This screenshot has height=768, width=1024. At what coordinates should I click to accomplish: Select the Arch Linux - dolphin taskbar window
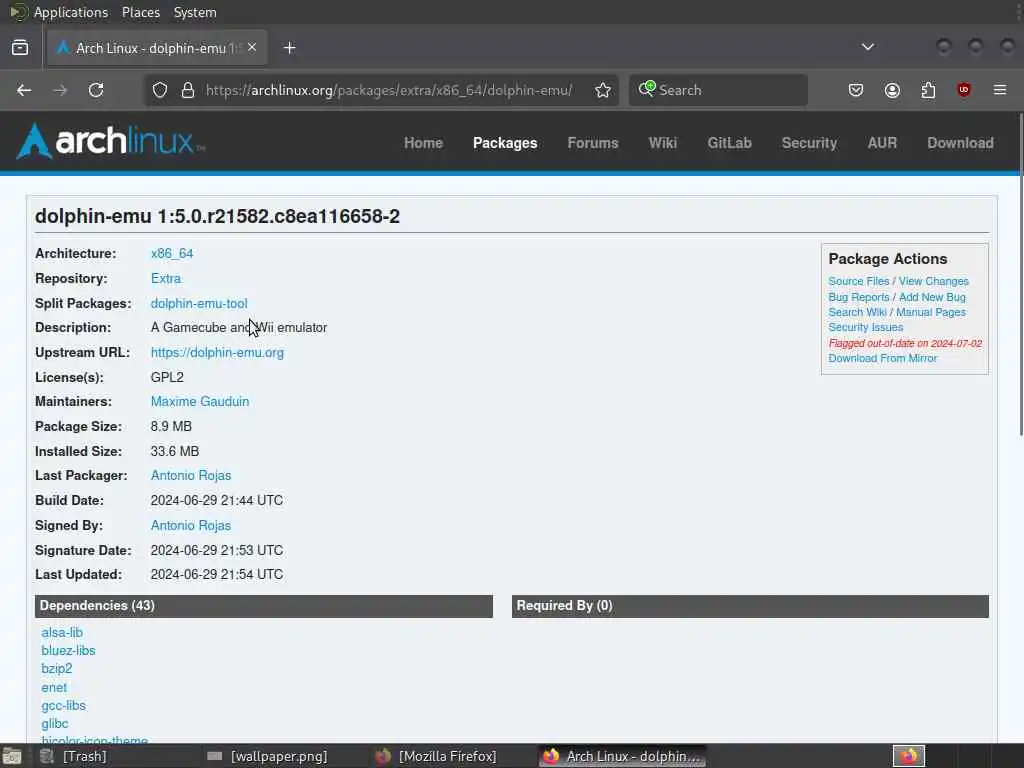[622, 756]
